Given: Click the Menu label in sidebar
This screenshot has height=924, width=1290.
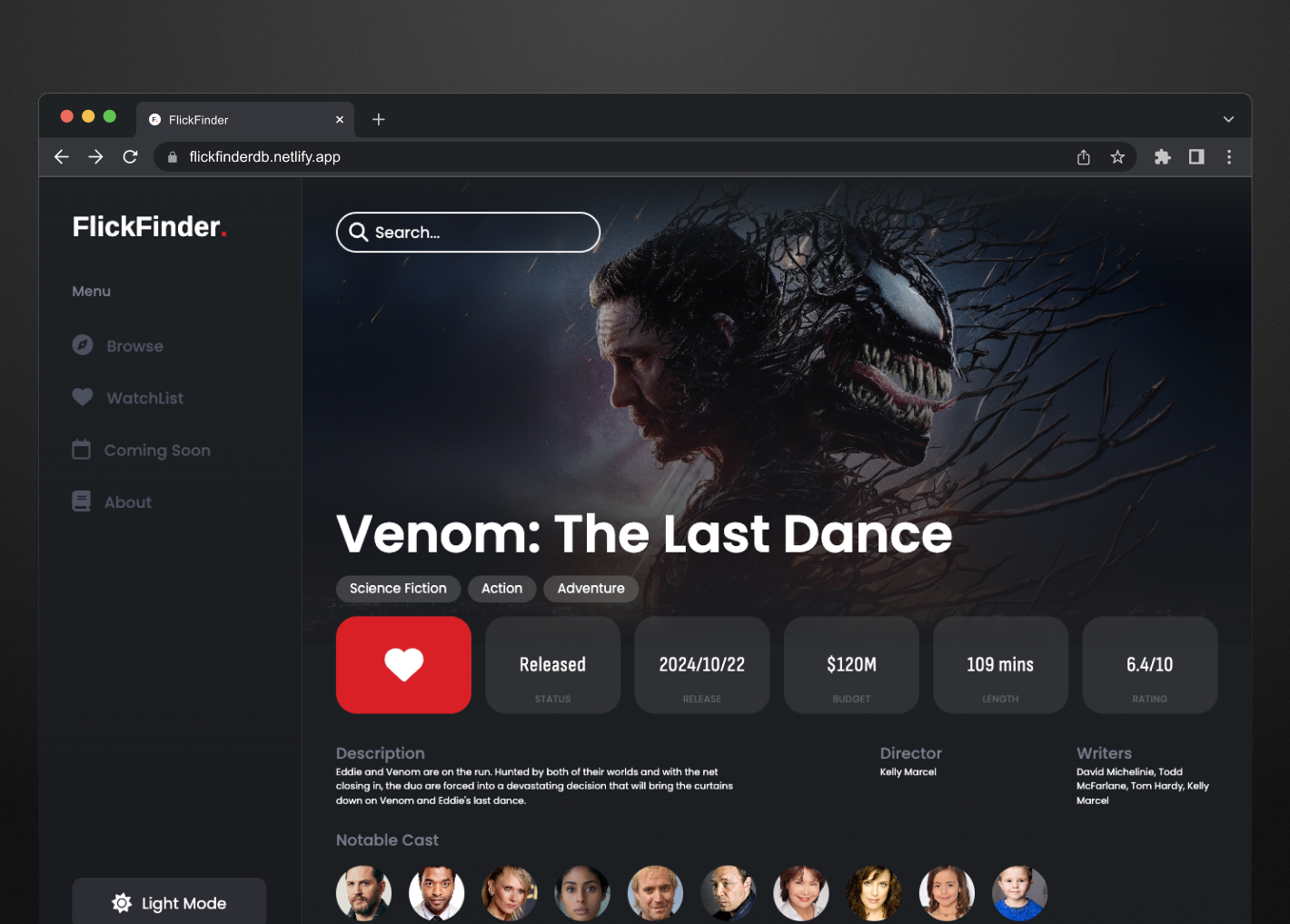Looking at the screenshot, I should pos(91,292).
